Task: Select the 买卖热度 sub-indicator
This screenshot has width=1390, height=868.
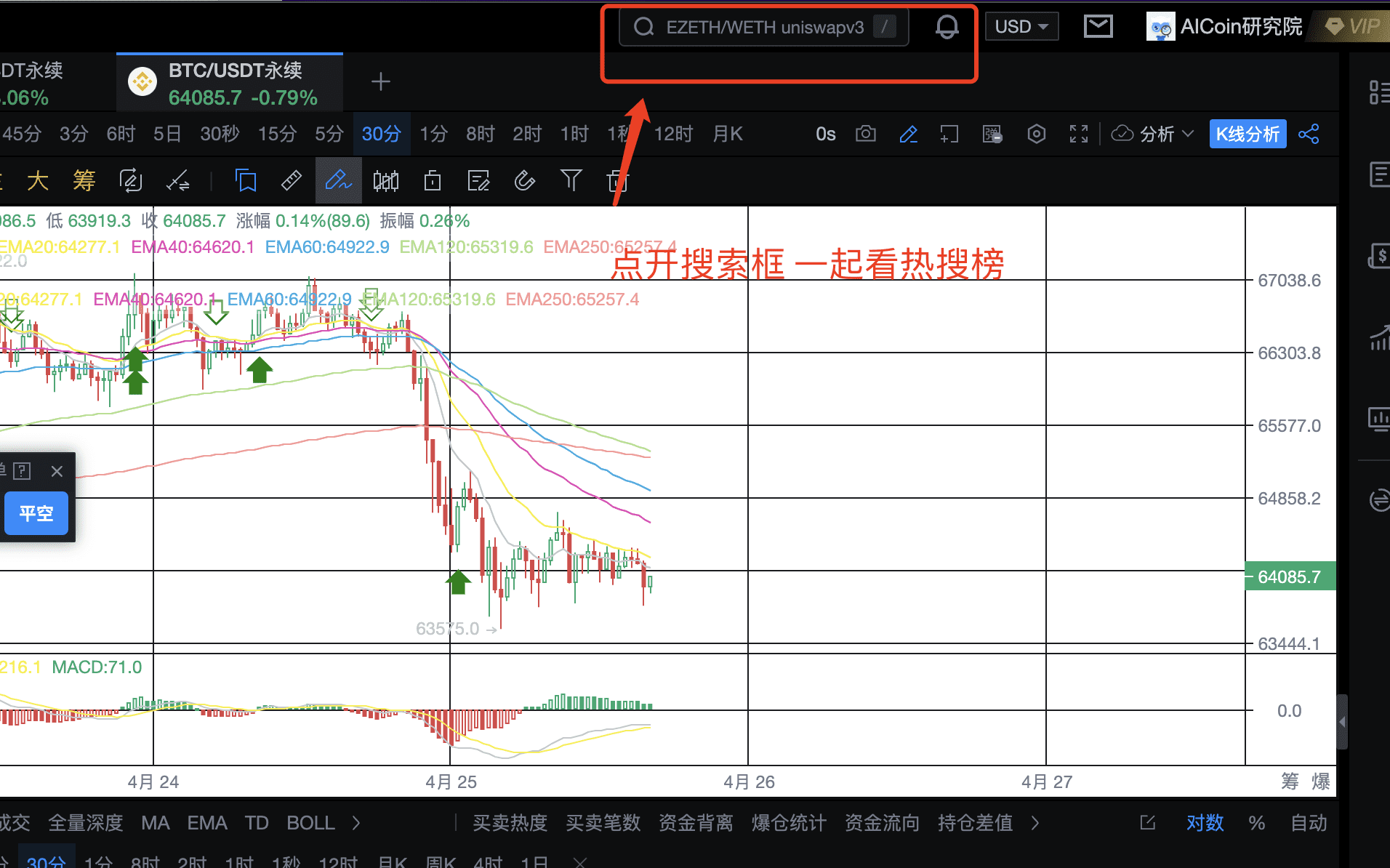Action: pos(510,823)
